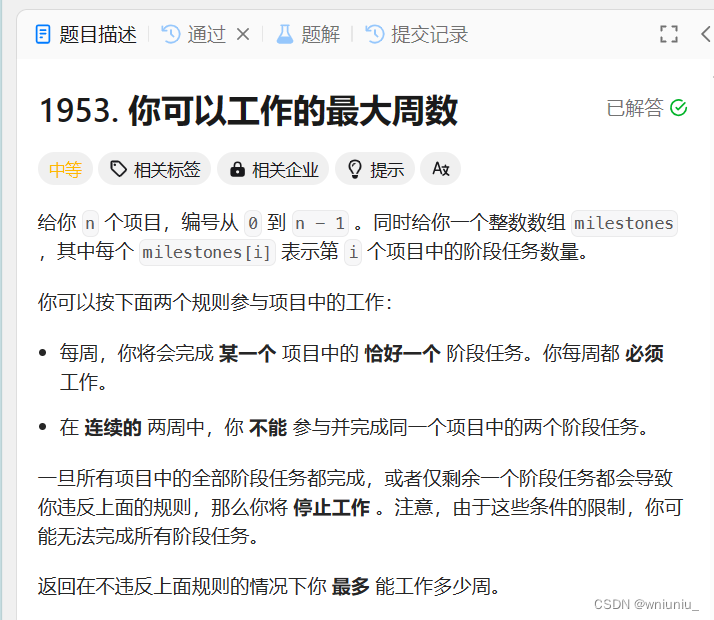Click the 中等 difficulty badge
714x620 pixels.
[65, 169]
